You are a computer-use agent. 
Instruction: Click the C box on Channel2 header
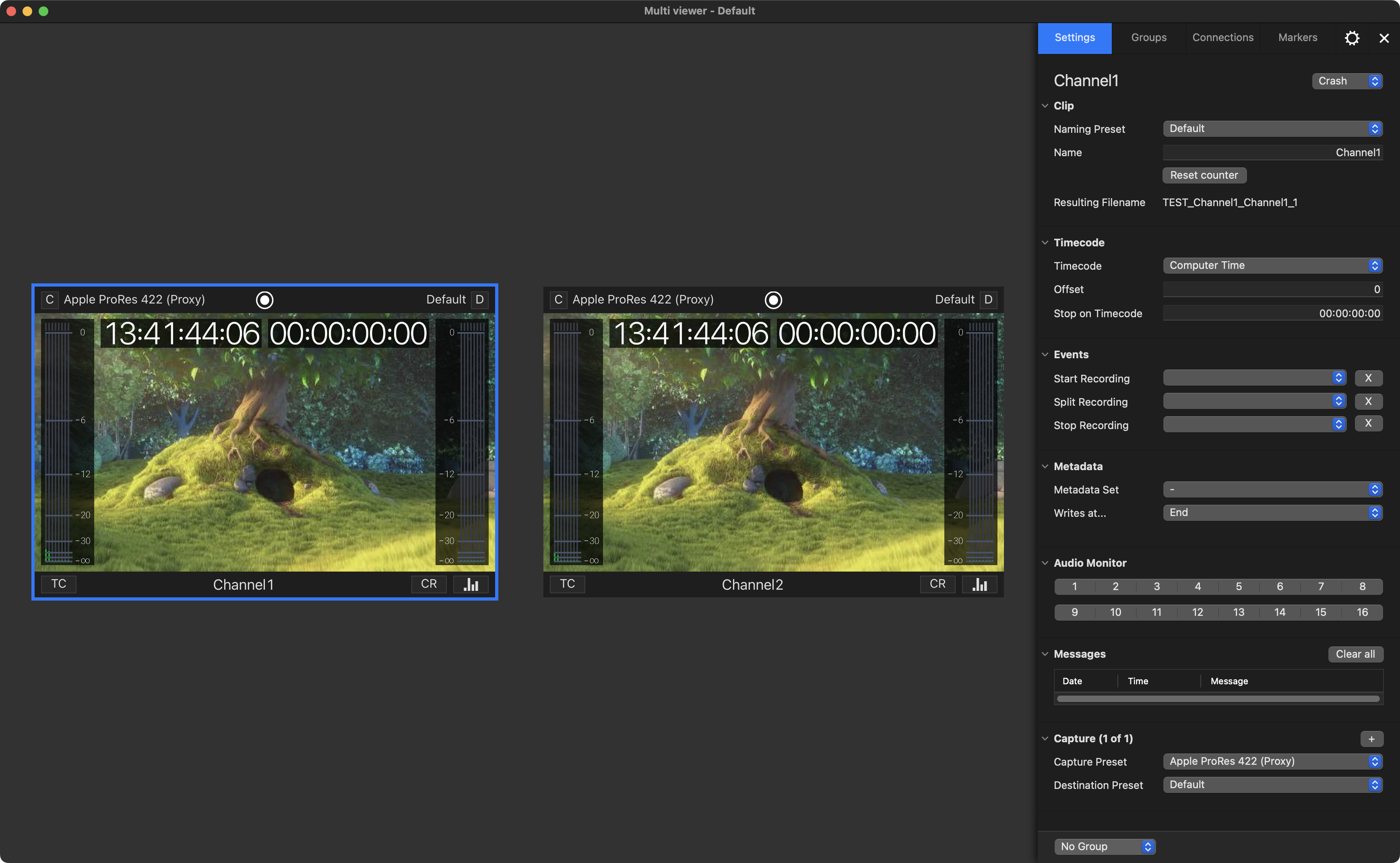click(558, 299)
